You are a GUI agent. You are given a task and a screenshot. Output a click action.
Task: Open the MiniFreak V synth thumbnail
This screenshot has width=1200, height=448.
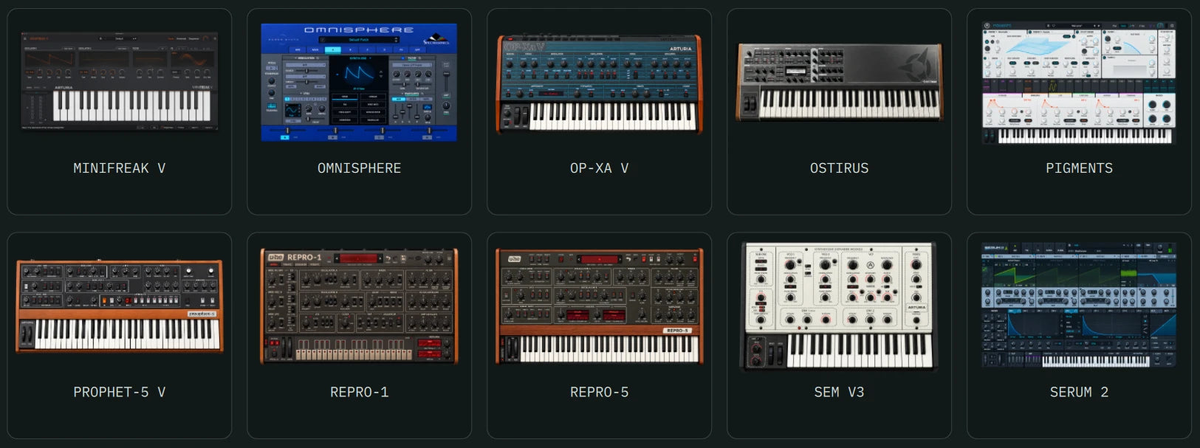pyautogui.click(x=120, y=82)
